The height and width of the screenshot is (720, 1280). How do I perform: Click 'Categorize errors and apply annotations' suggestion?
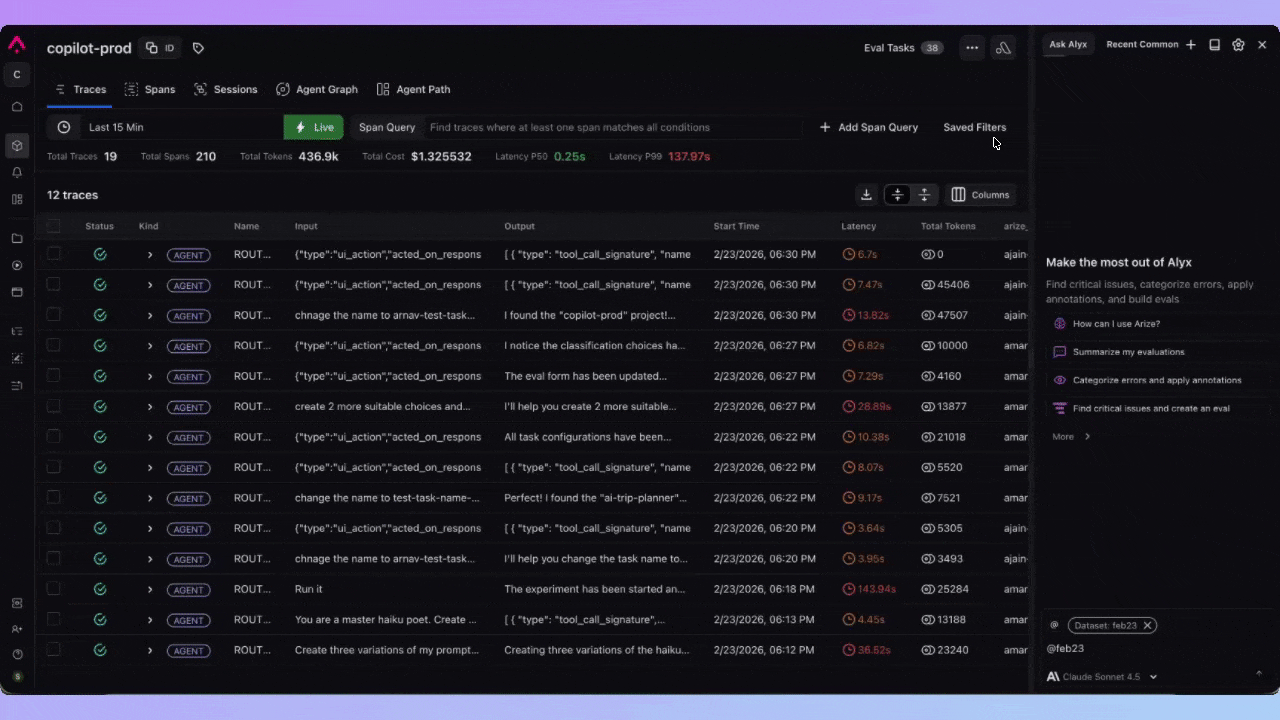point(1157,380)
